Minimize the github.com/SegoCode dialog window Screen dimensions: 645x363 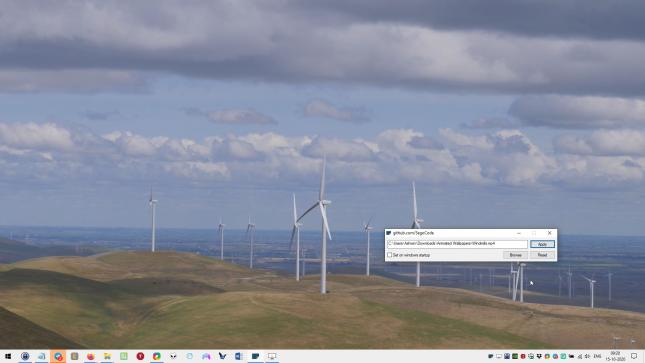click(519, 233)
